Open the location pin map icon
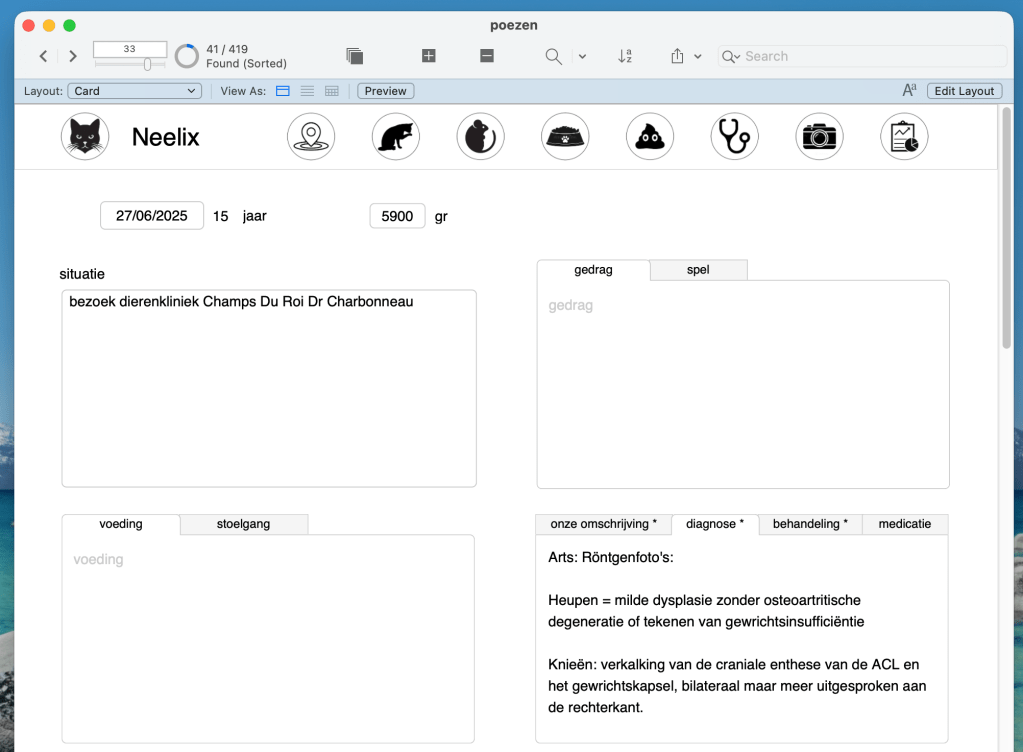The height and width of the screenshot is (752, 1023). click(x=311, y=136)
